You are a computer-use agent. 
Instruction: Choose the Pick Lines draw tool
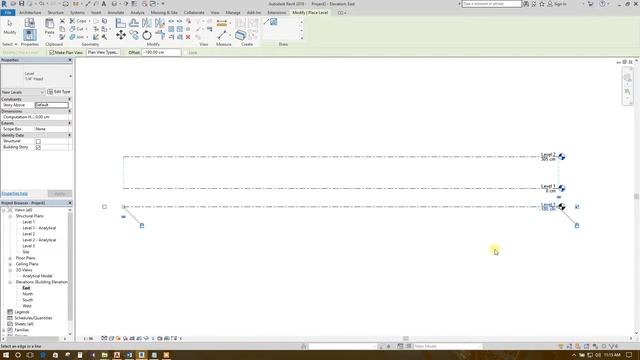pos(273,22)
